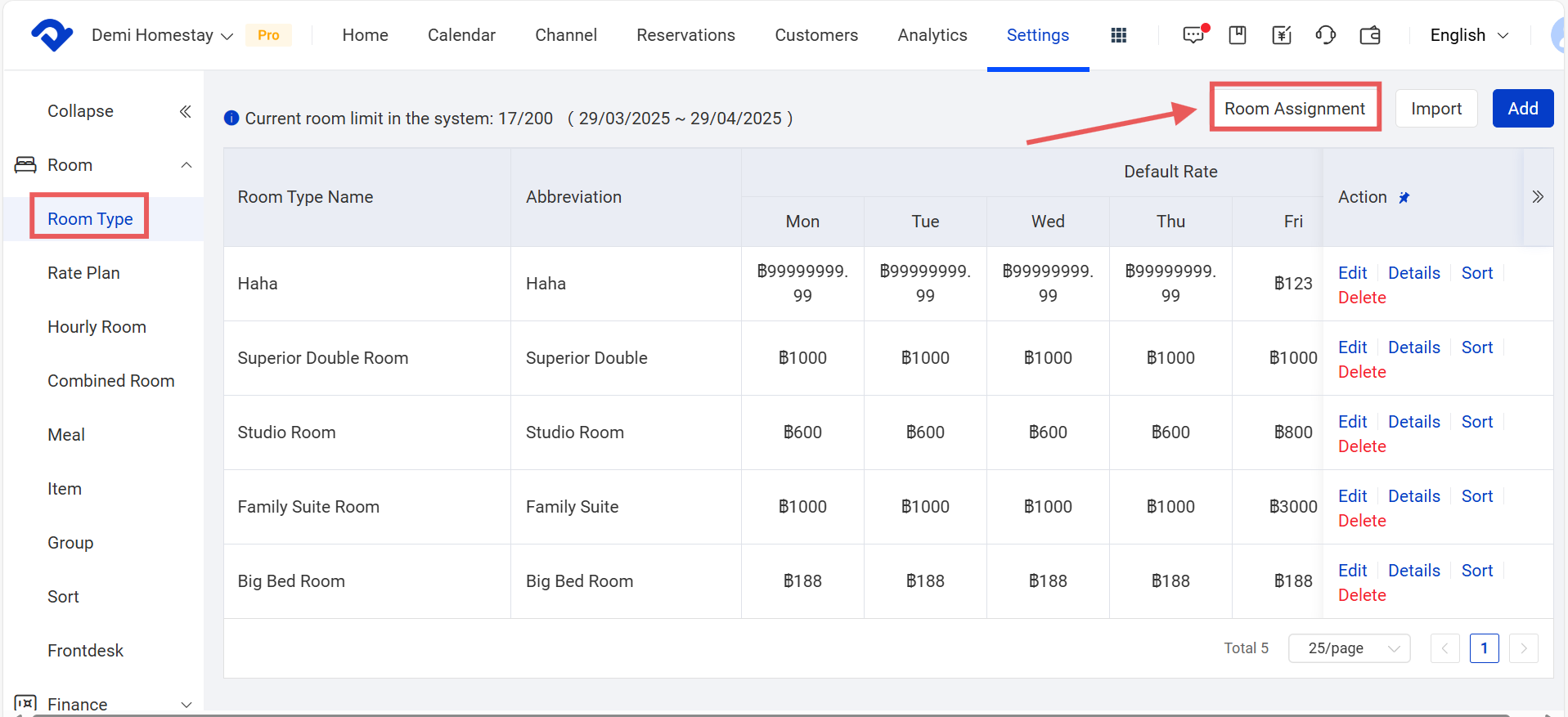
Task: Select Rate Plan in the sidebar
Action: (x=83, y=273)
